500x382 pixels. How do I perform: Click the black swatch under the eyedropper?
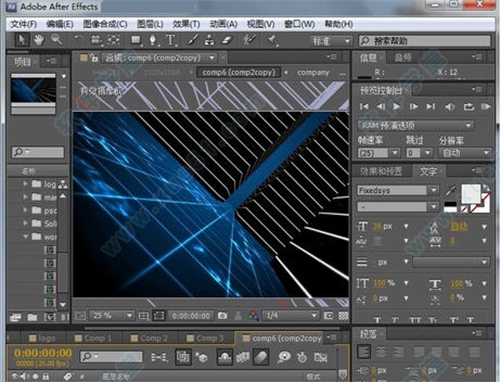(450, 204)
